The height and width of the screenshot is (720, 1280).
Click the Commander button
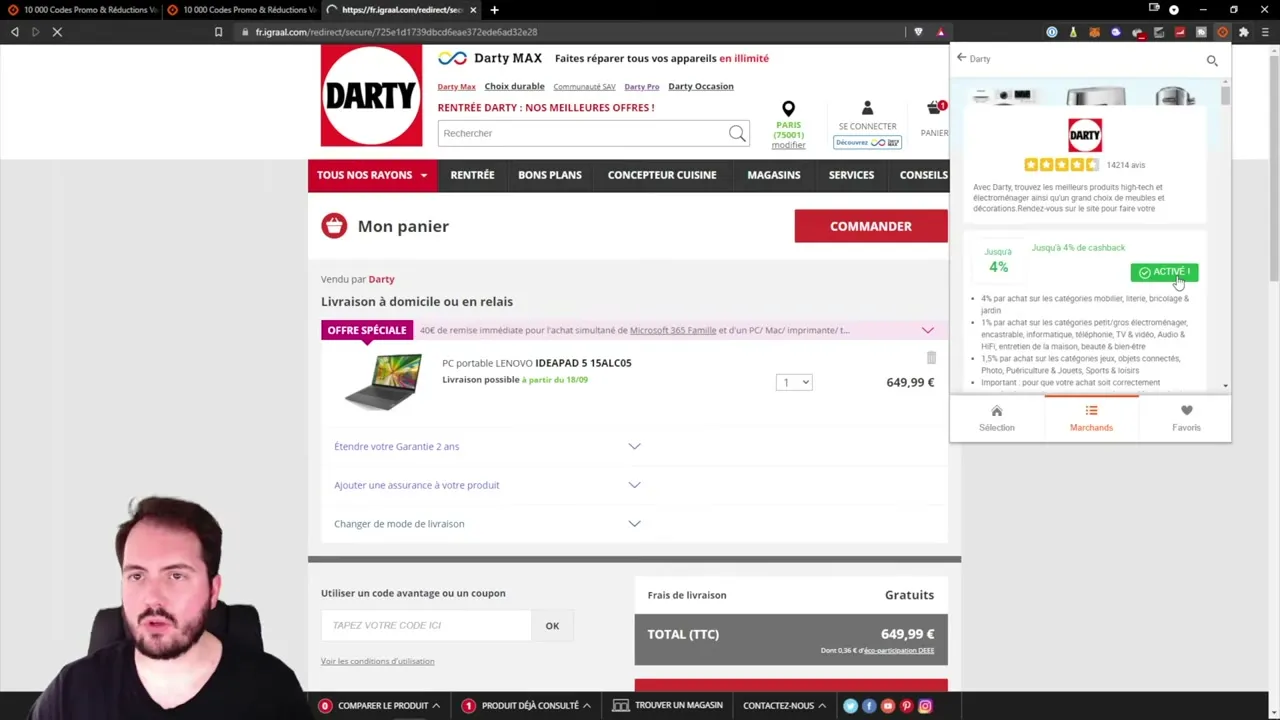tap(870, 226)
